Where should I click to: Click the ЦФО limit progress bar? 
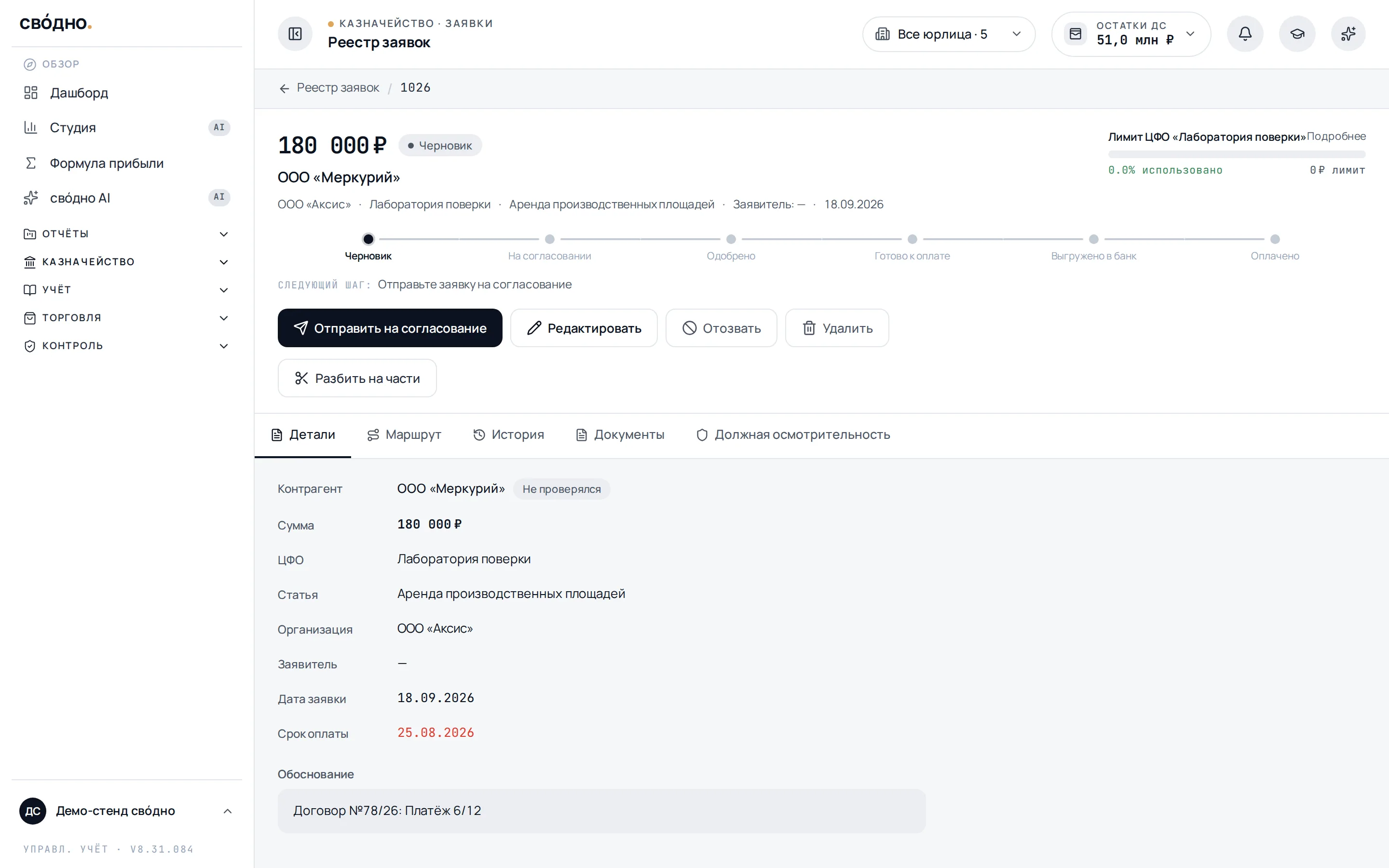tap(1237, 154)
